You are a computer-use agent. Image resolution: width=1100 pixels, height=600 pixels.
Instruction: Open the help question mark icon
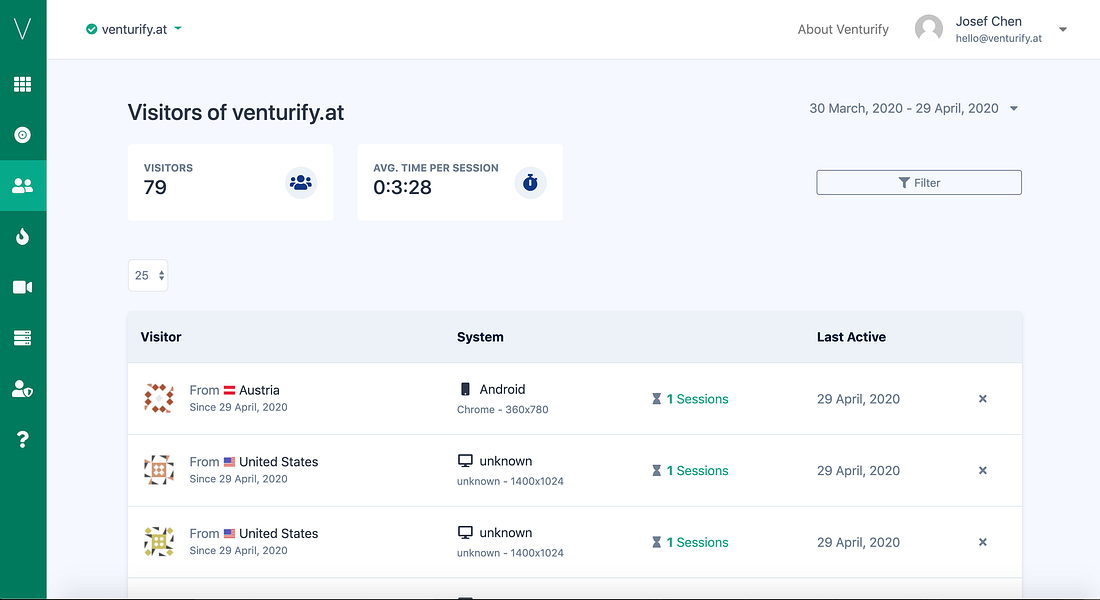point(22,439)
